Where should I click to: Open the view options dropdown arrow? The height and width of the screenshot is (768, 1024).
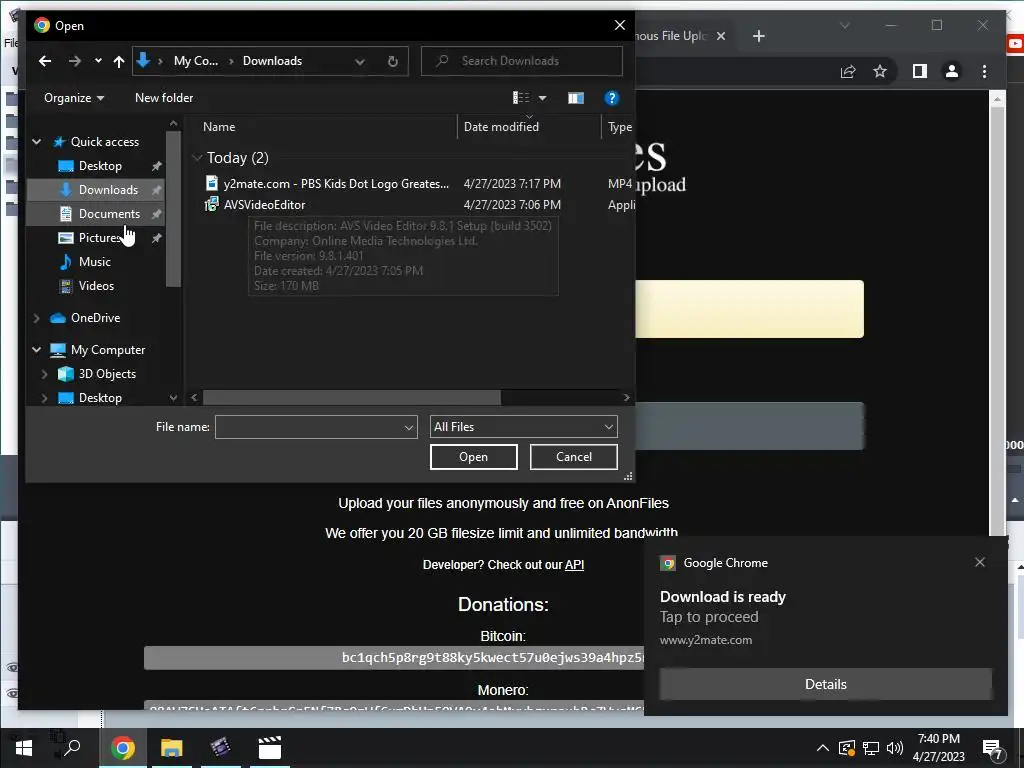click(542, 99)
